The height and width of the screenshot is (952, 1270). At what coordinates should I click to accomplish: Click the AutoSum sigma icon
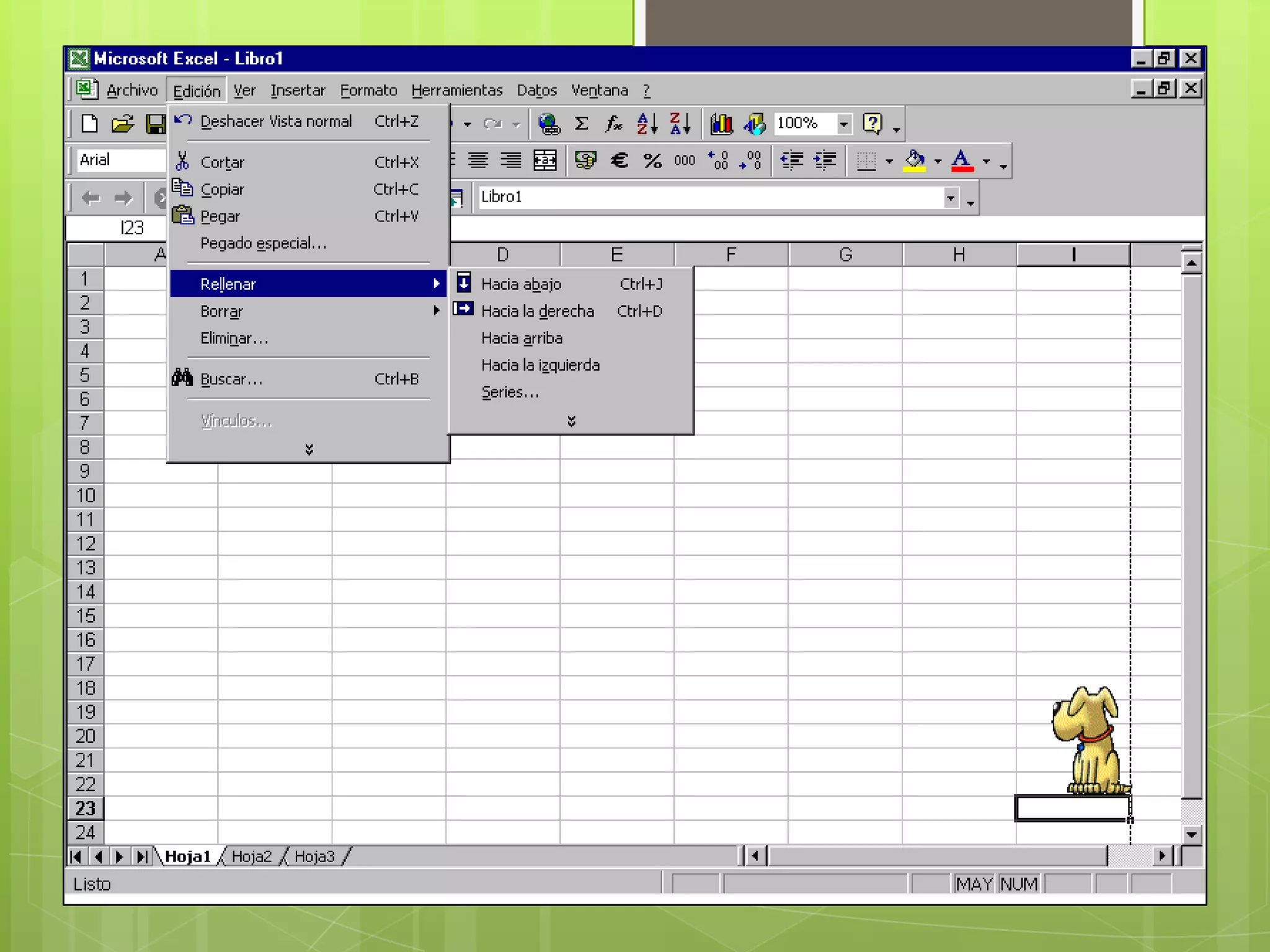click(x=581, y=123)
